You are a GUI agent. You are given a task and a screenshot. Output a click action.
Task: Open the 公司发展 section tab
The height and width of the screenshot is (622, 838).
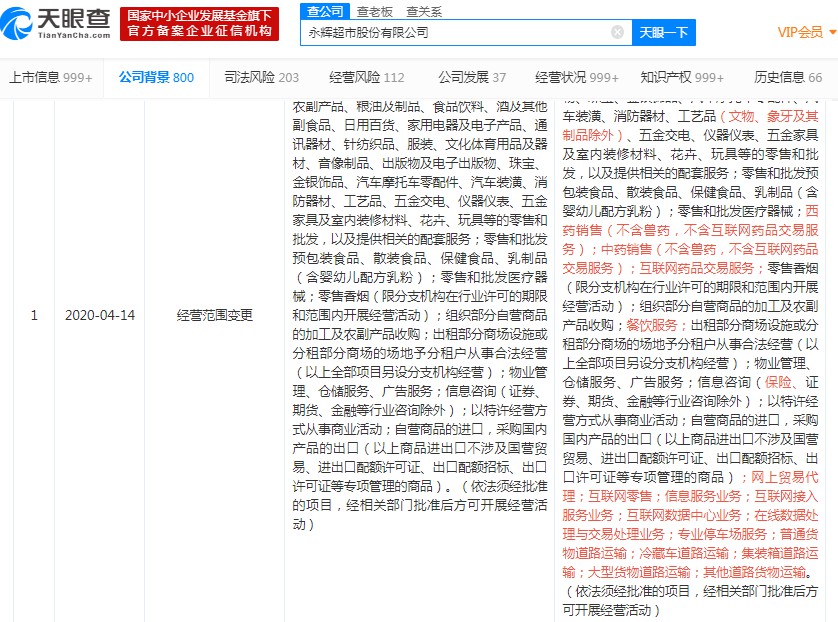(x=472, y=77)
